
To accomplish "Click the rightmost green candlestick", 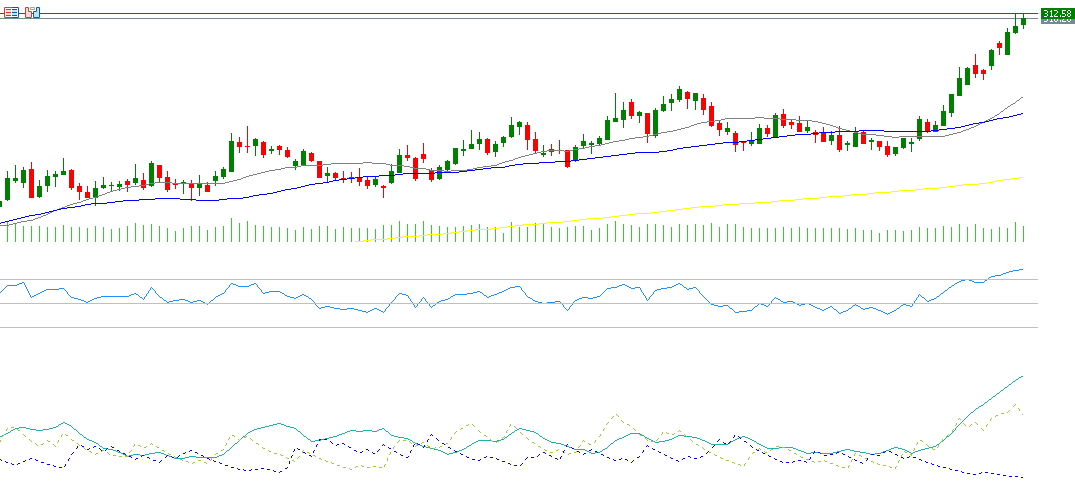I will tap(1023, 21).
